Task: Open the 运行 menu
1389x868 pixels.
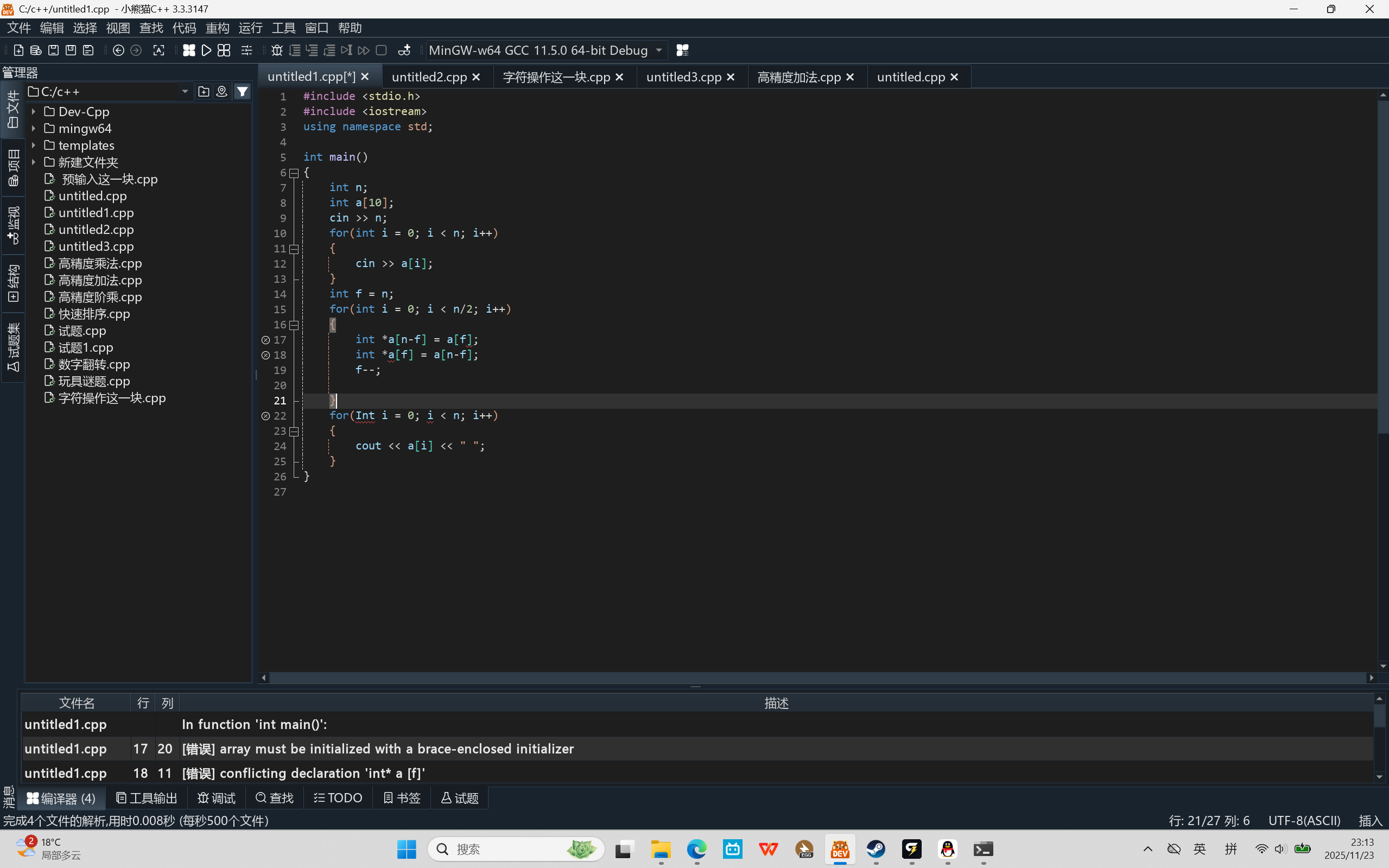Action: click(250, 28)
